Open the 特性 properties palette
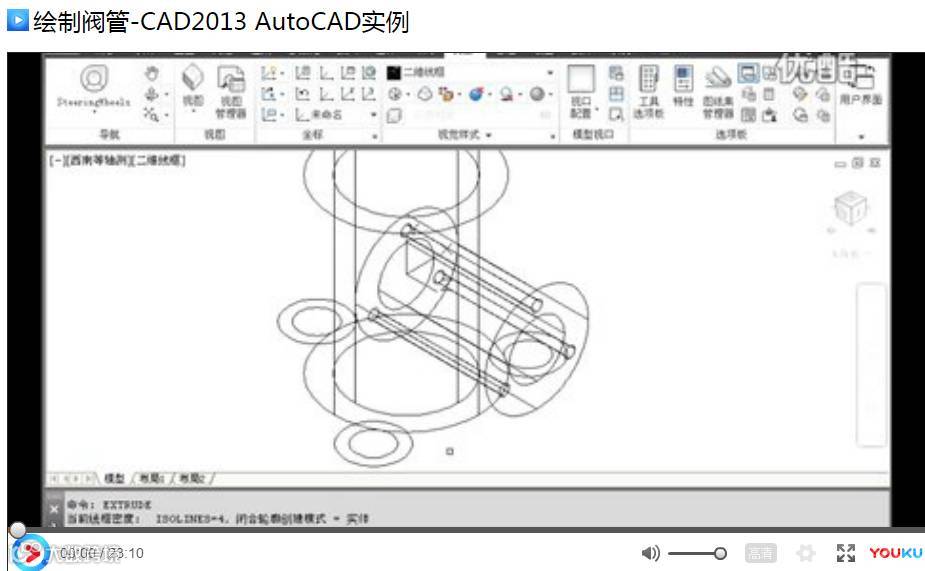This screenshot has height=571, width=925. (683, 87)
